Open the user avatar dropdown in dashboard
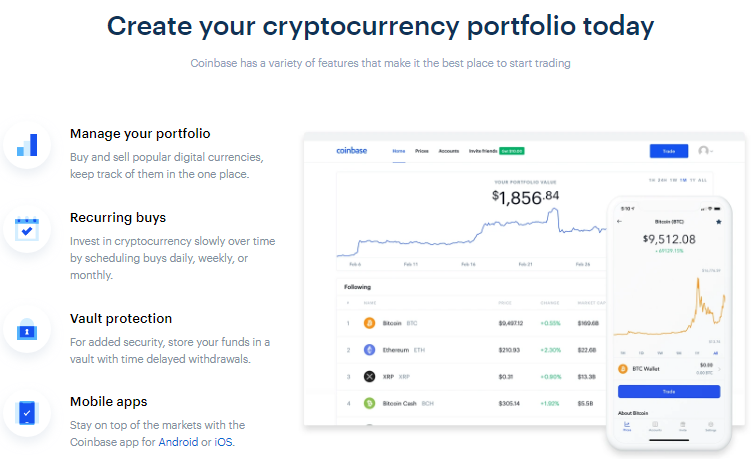 tap(705, 151)
